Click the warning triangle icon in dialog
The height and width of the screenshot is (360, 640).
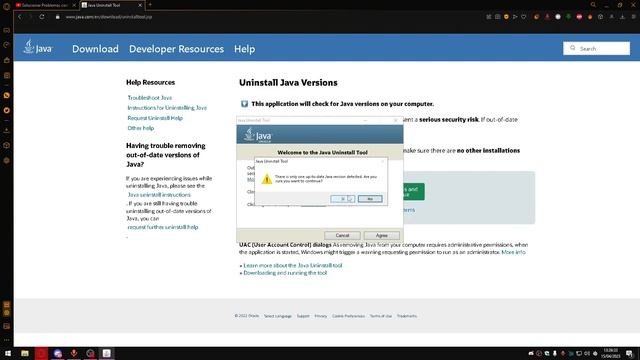tap(267, 179)
